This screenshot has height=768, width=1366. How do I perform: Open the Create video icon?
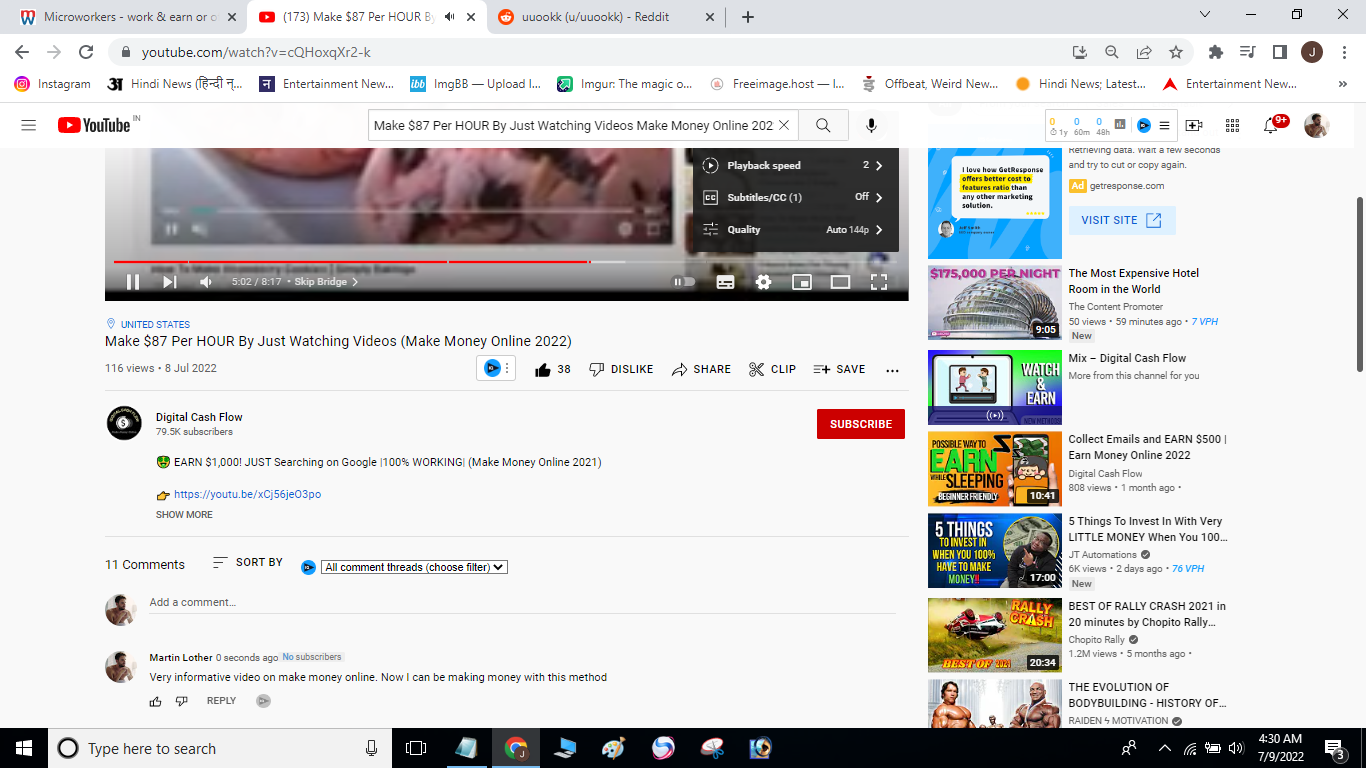click(1194, 125)
